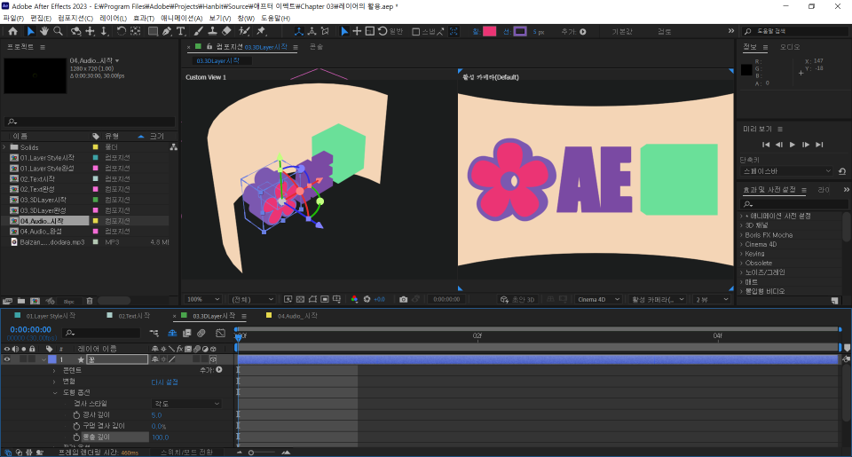Click the composition mini-flowchart icon in timeline
852x457 pixels.
154,333
